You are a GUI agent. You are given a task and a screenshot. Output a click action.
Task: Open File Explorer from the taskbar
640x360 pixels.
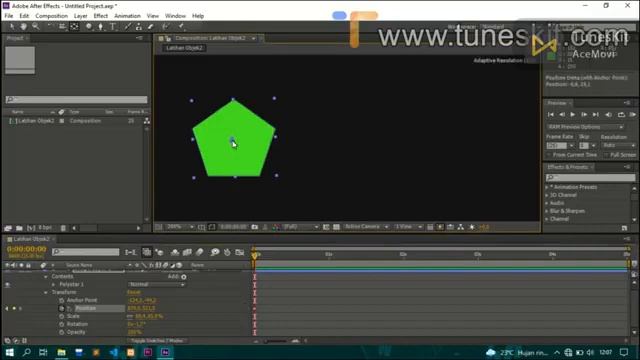click(61, 352)
